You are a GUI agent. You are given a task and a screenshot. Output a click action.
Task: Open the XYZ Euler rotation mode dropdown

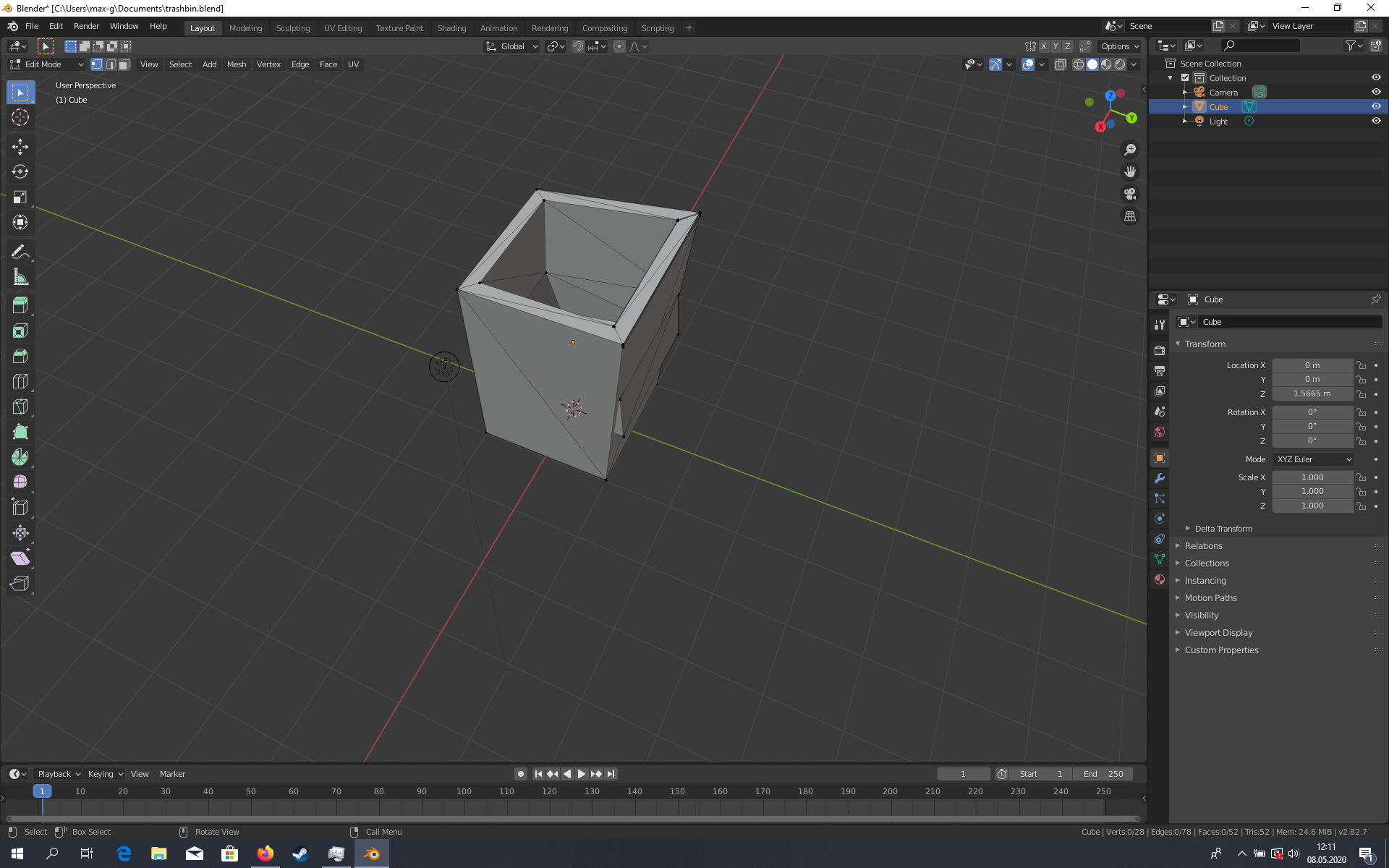1313,459
